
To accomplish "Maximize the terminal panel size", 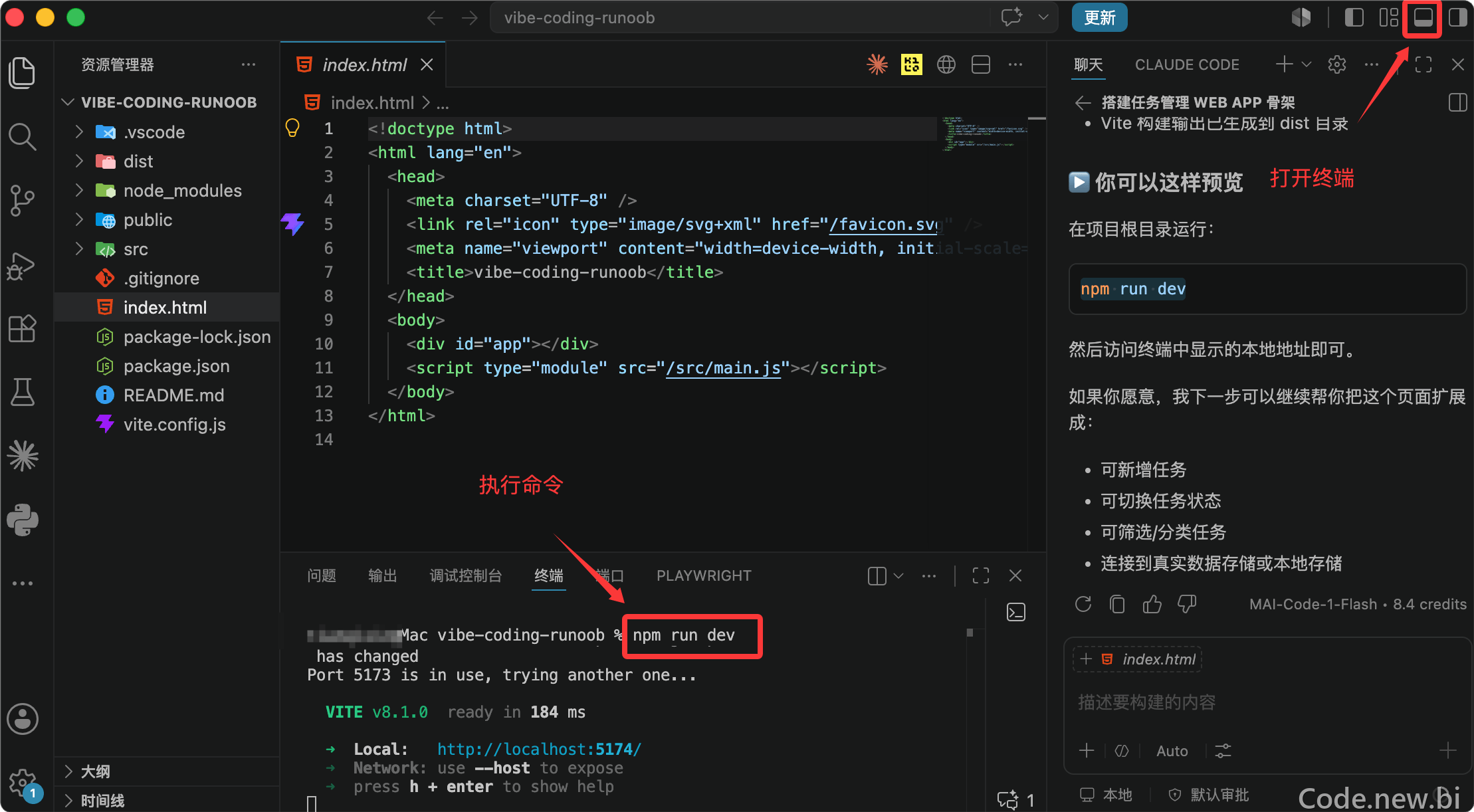I will coord(981,575).
